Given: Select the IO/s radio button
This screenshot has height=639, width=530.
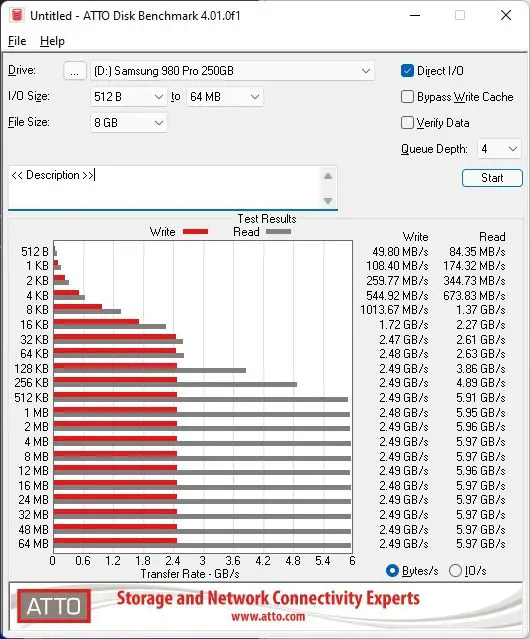Looking at the screenshot, I should (455, 571).
